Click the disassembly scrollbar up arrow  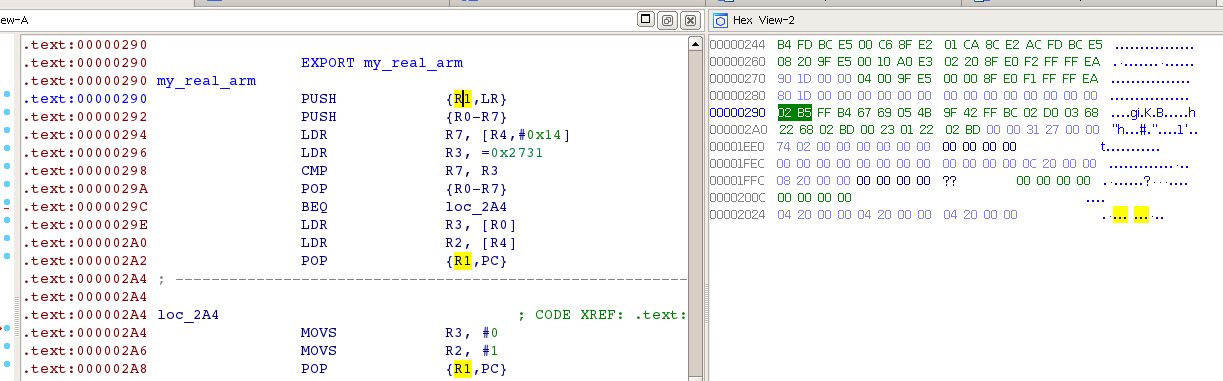[x=695, y=45]
